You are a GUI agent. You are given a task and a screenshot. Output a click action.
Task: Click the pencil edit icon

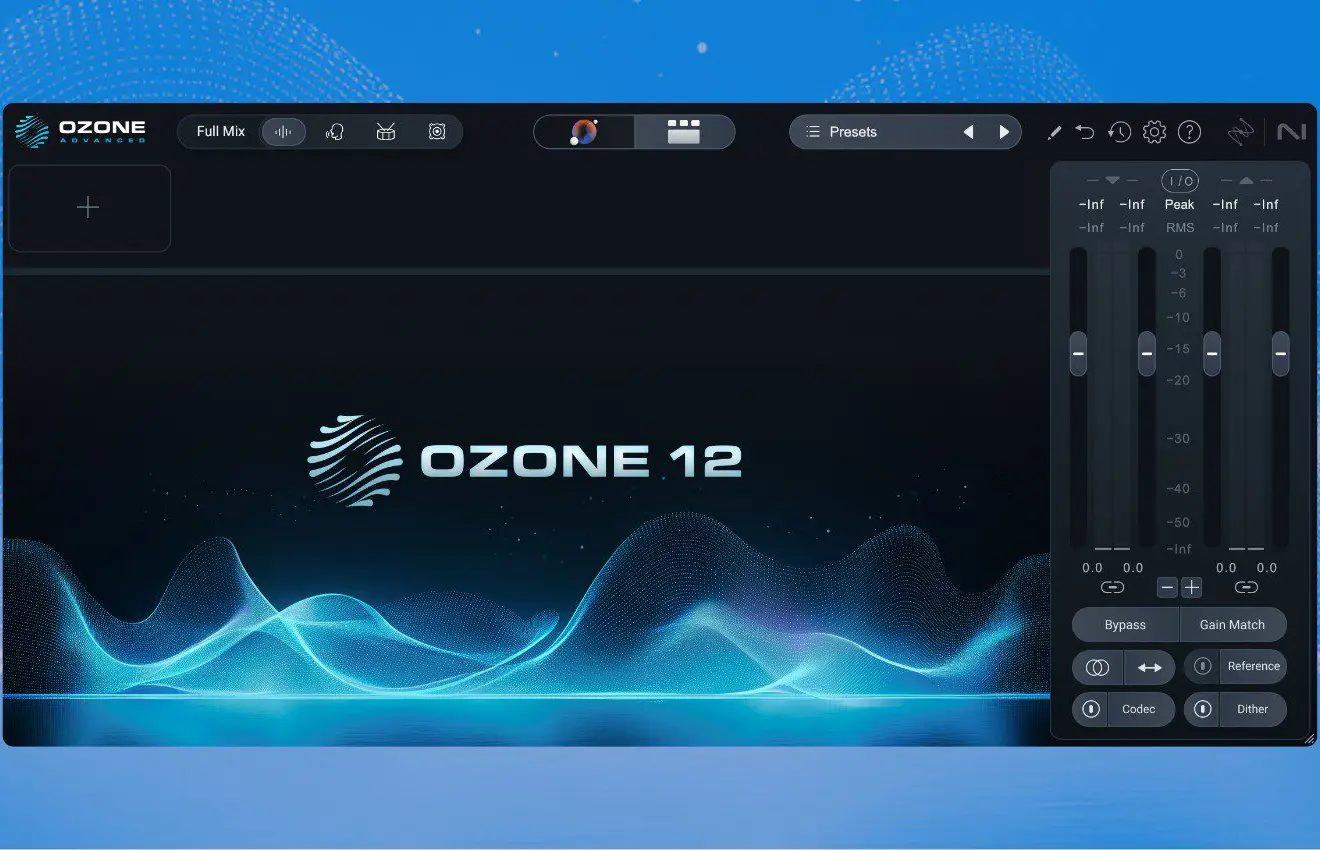[x=1054, y=132]
